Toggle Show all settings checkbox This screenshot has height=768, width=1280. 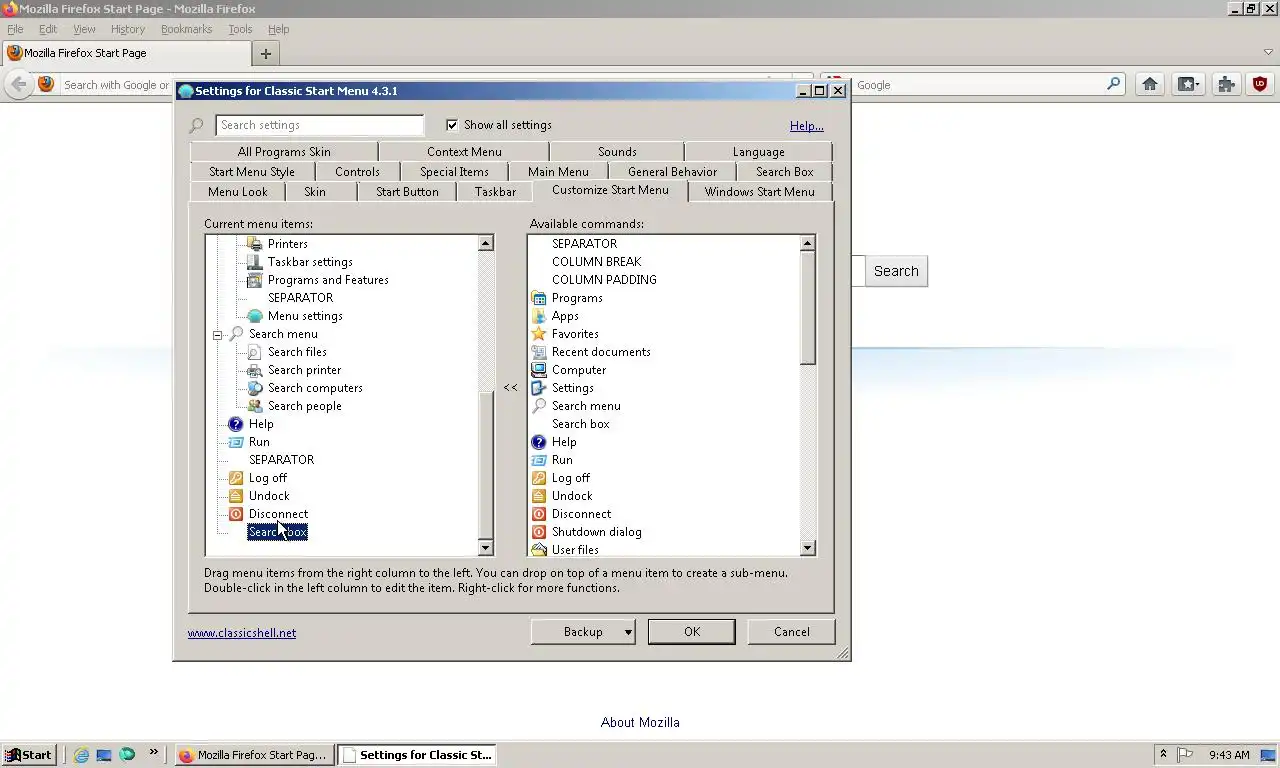(x=452, y=125)
